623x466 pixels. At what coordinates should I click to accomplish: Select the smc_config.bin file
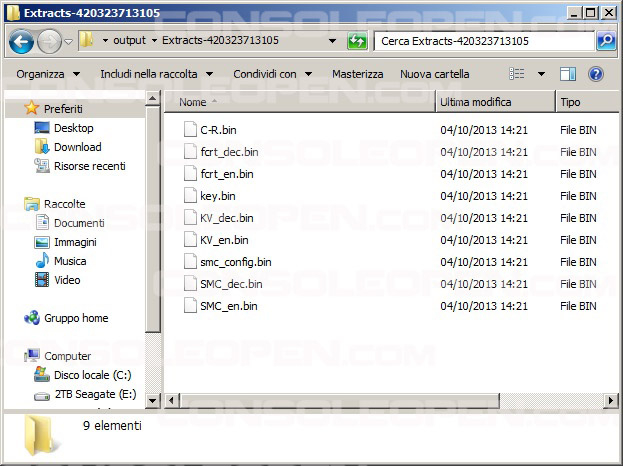click(x=235, y=262)
